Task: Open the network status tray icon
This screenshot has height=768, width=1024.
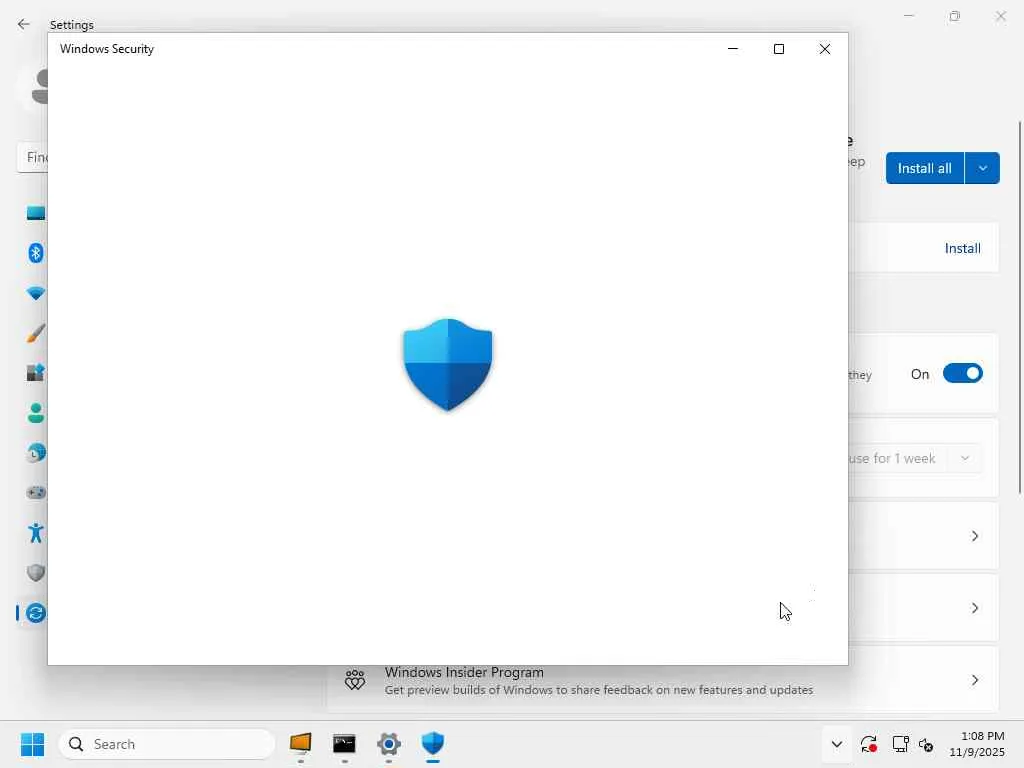Action: [x=901, y=744]
